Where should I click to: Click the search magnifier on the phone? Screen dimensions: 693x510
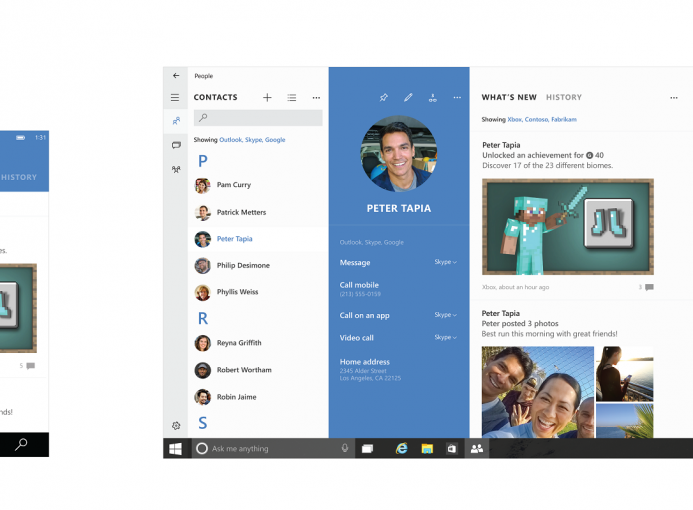click(21, 444)
